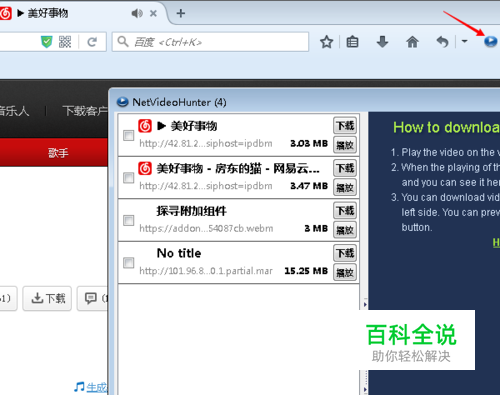Screen dimensions: 500x395
Task: Play the 探寻附加组件 webm file
Action: coord(345,229)
